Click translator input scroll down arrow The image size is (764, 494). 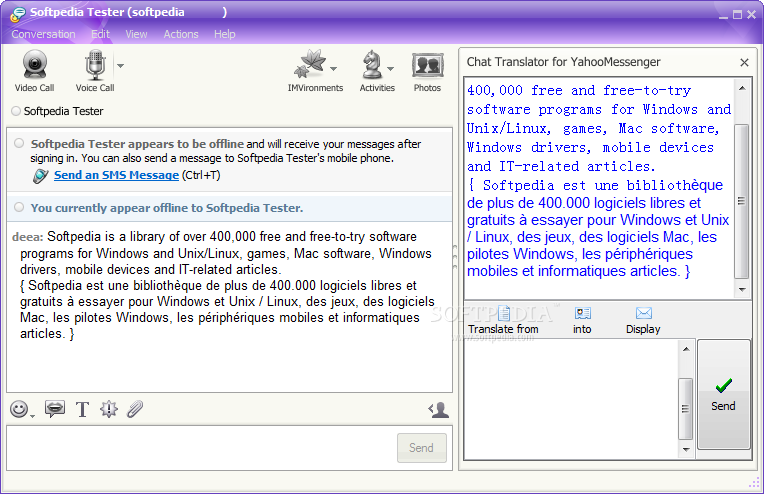(x=686, y=450)
